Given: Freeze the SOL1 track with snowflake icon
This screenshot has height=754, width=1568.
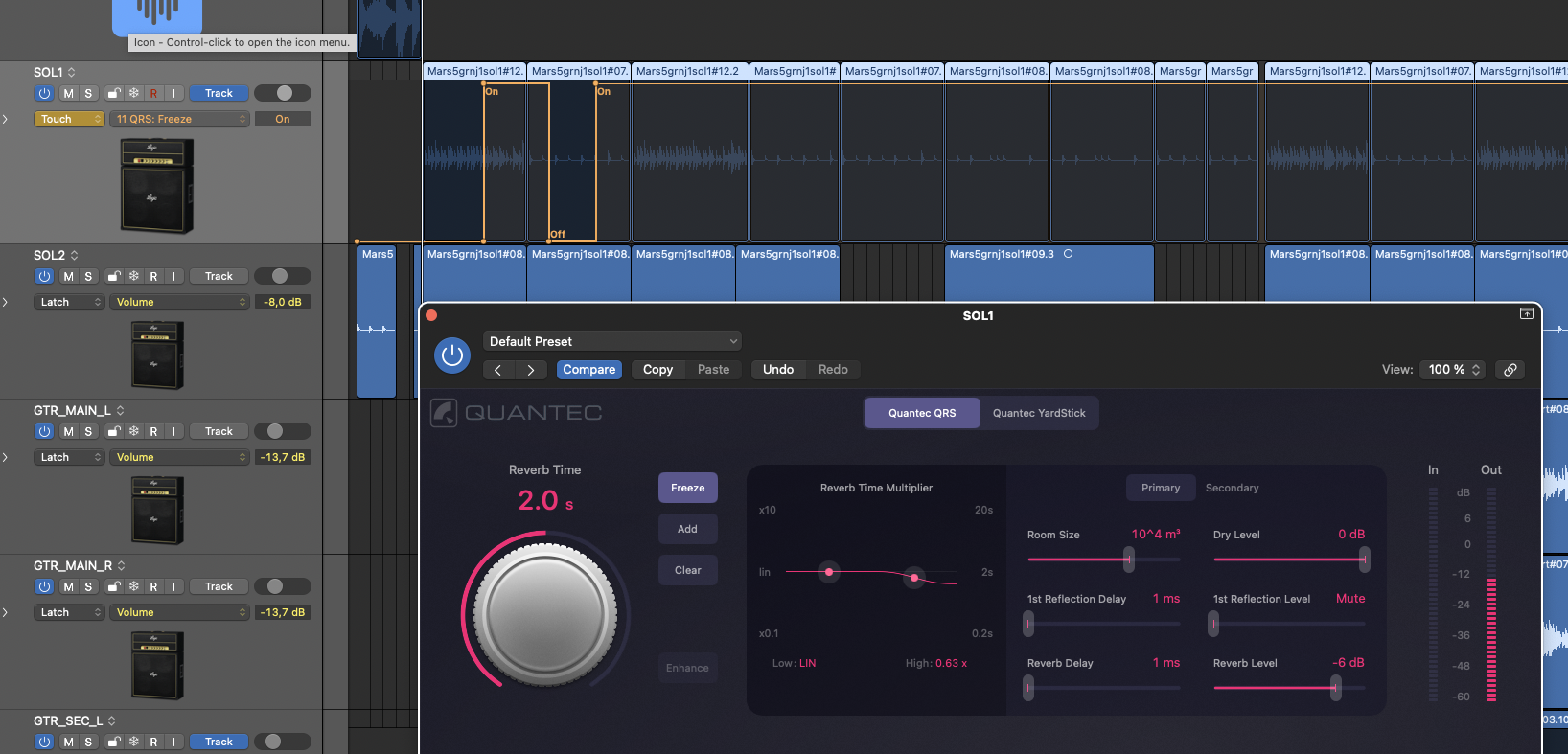Looking at the screenshot, I should coord(134,93).
